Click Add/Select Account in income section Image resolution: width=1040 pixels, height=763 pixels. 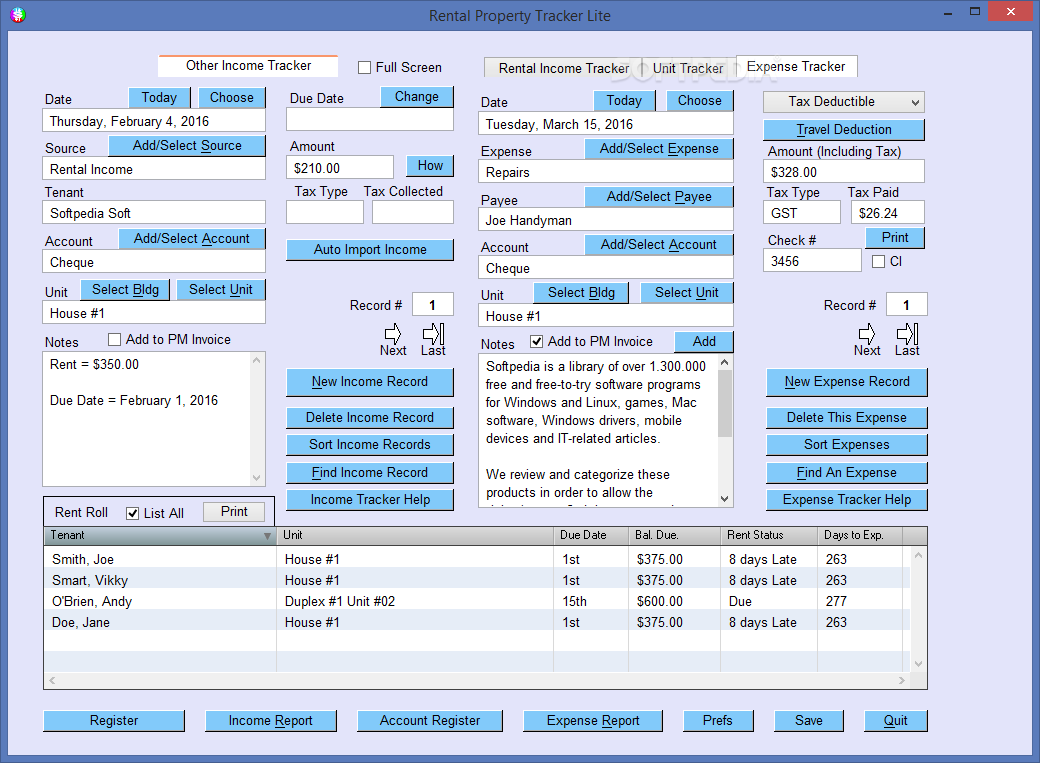[192, 239]
